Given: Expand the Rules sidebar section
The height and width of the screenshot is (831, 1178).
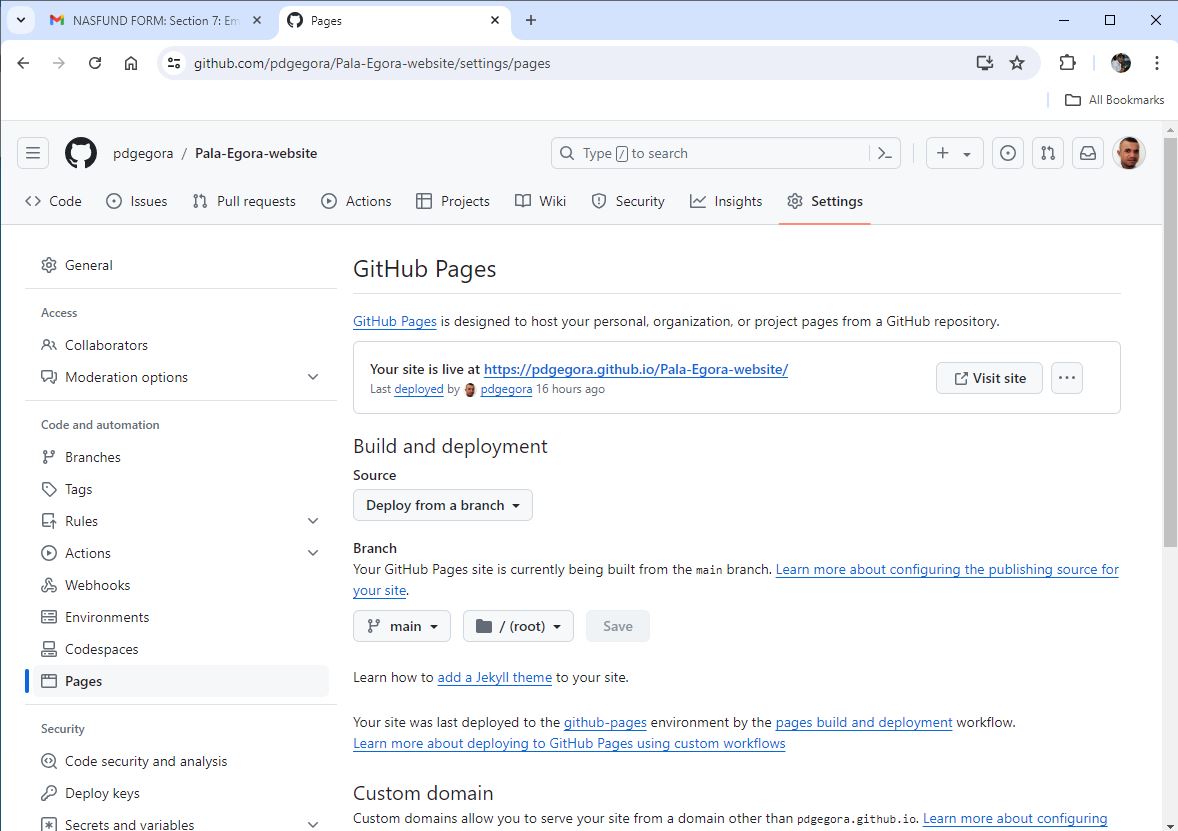Looking at the screenshot, I should (x=181, y=521).
